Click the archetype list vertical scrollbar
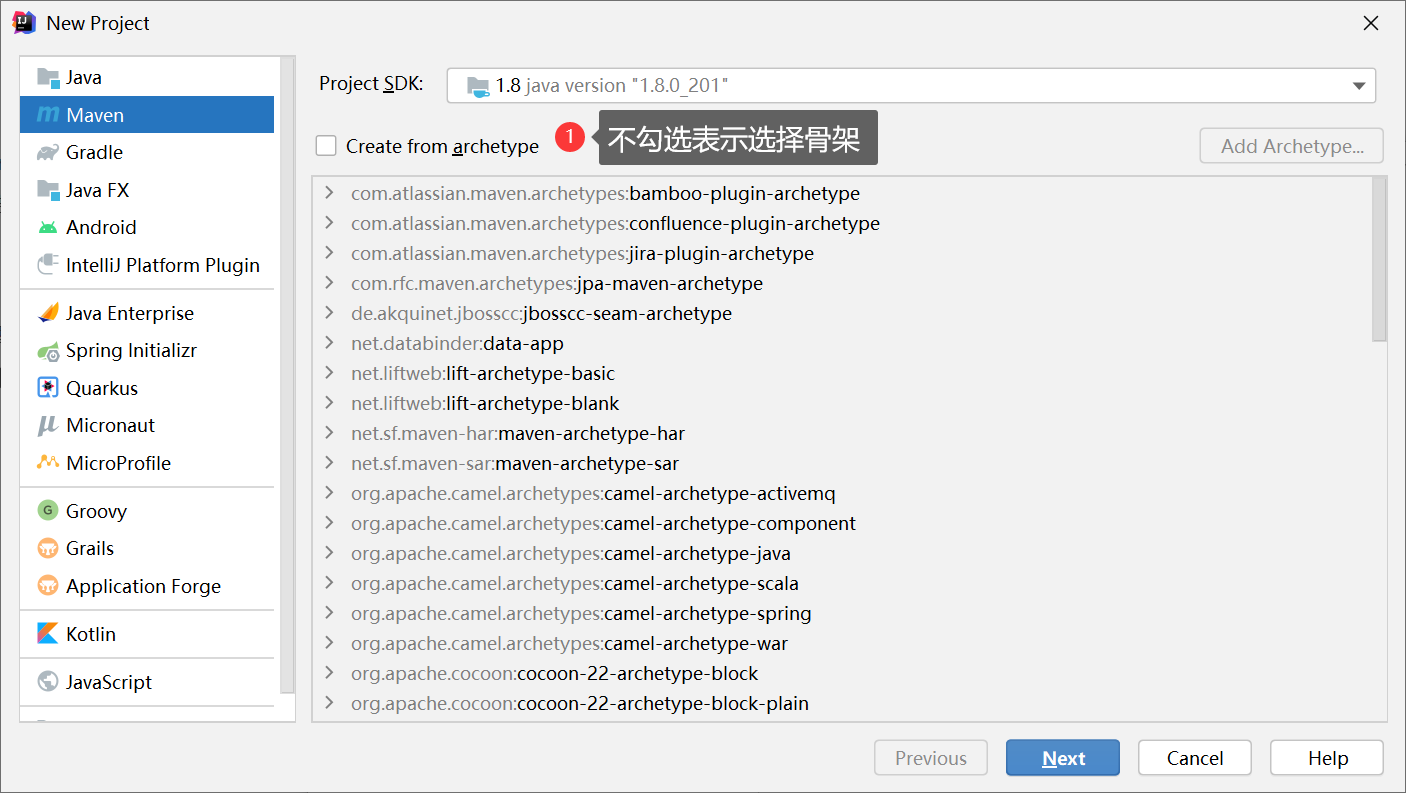 1379,260
